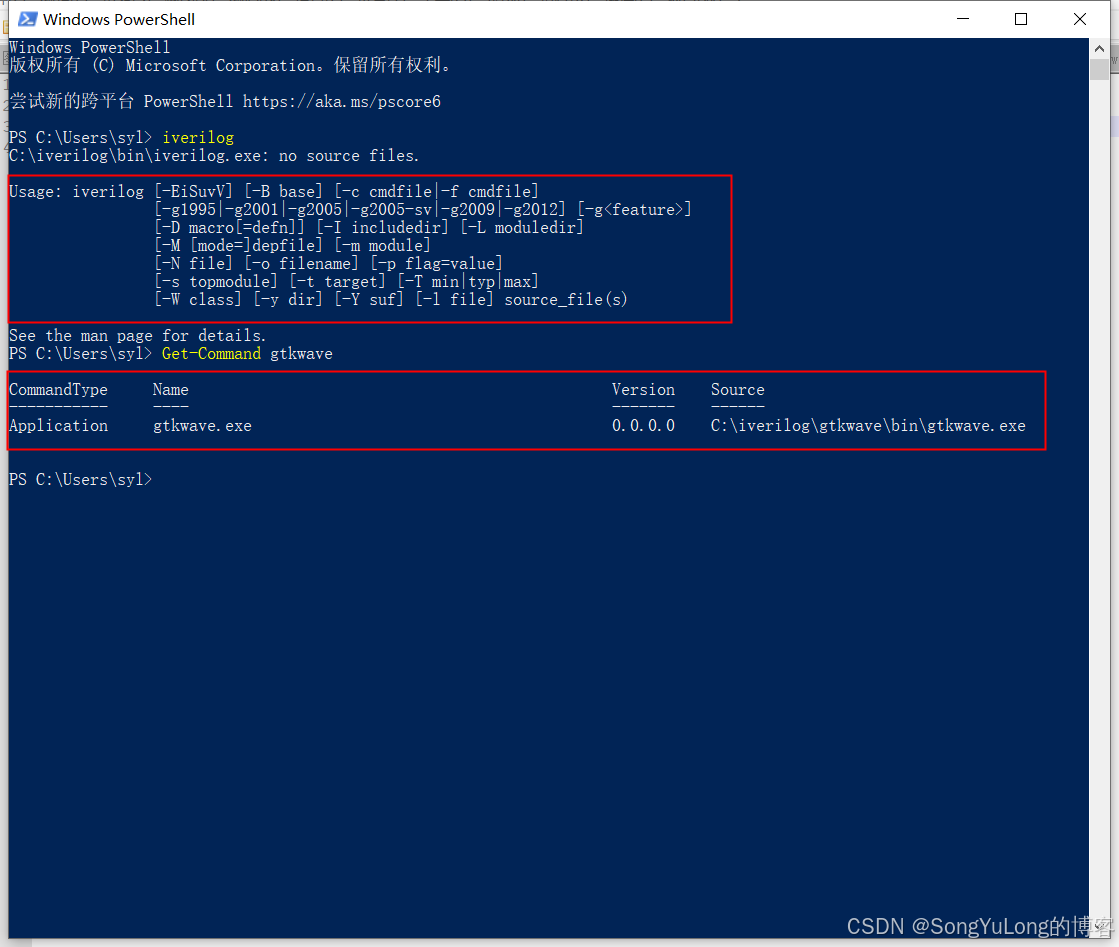Click the 'CommandType' column header

click(x=59, y=390)
